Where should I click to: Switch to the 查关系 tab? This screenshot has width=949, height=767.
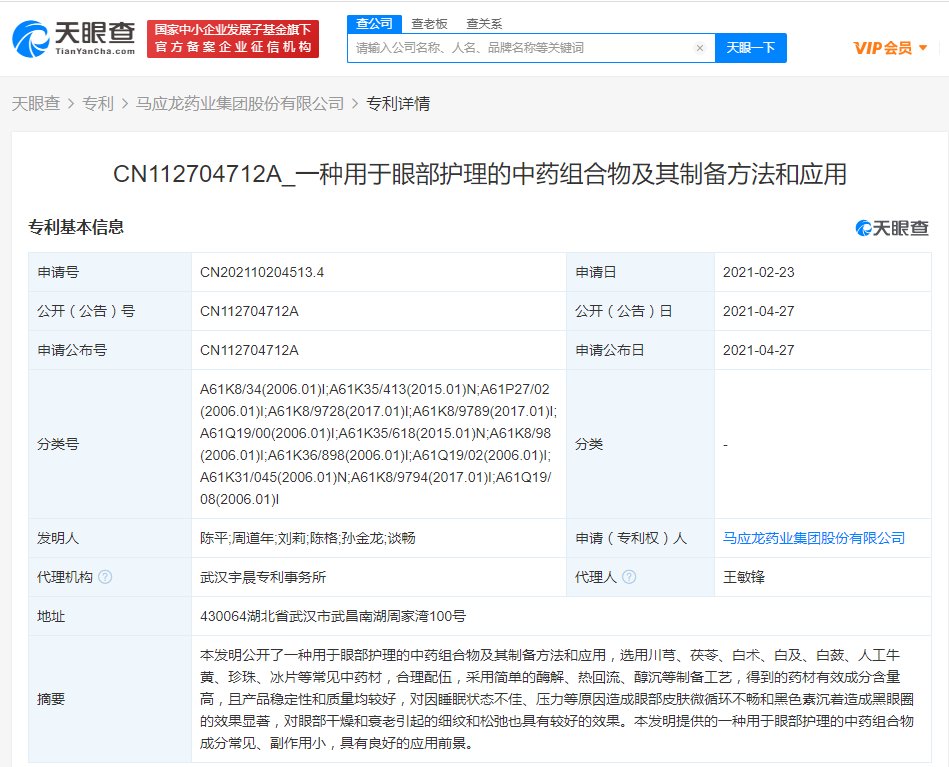pos(484,24)
